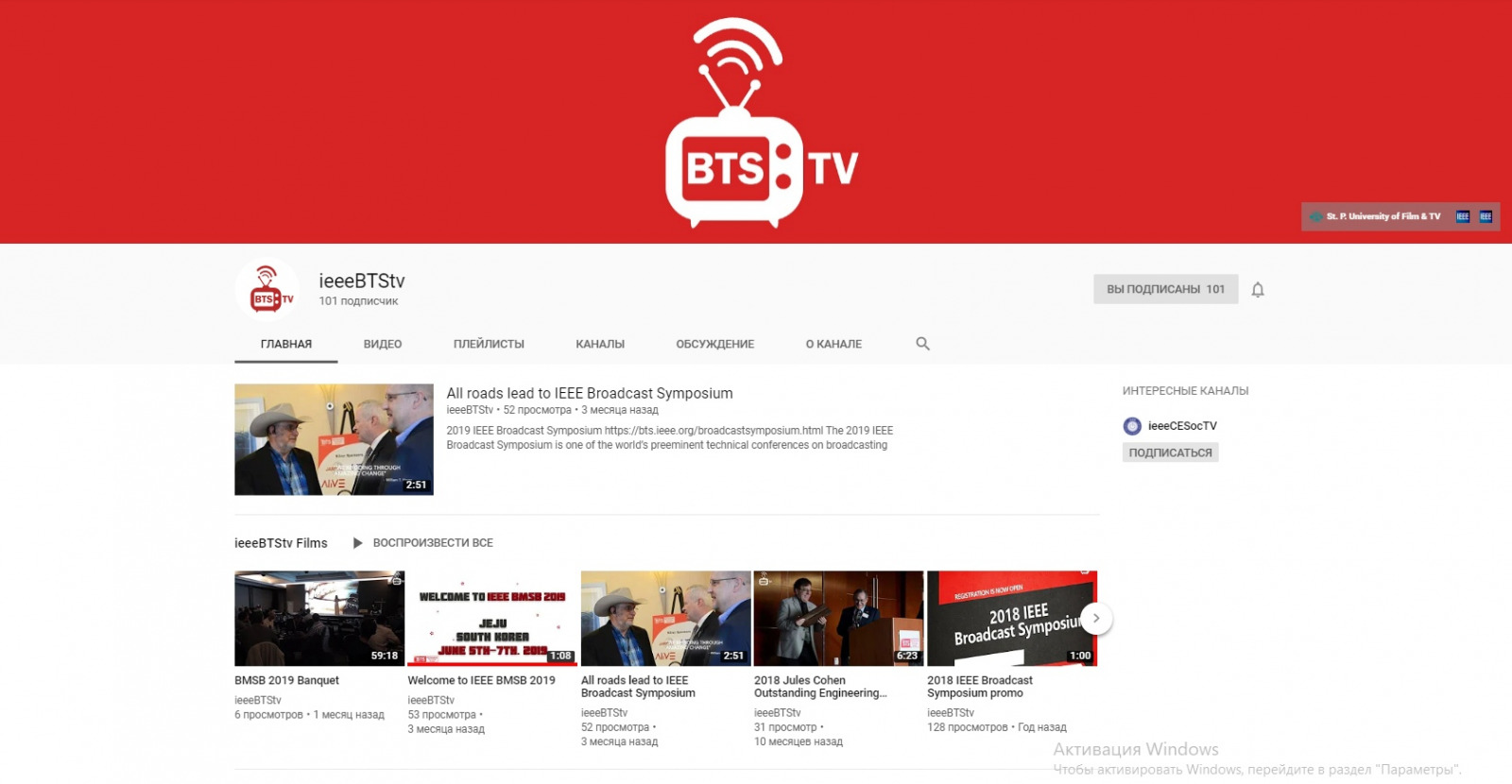Click the featured video title All roads lead
The image size is (1512, 784).
590,393
